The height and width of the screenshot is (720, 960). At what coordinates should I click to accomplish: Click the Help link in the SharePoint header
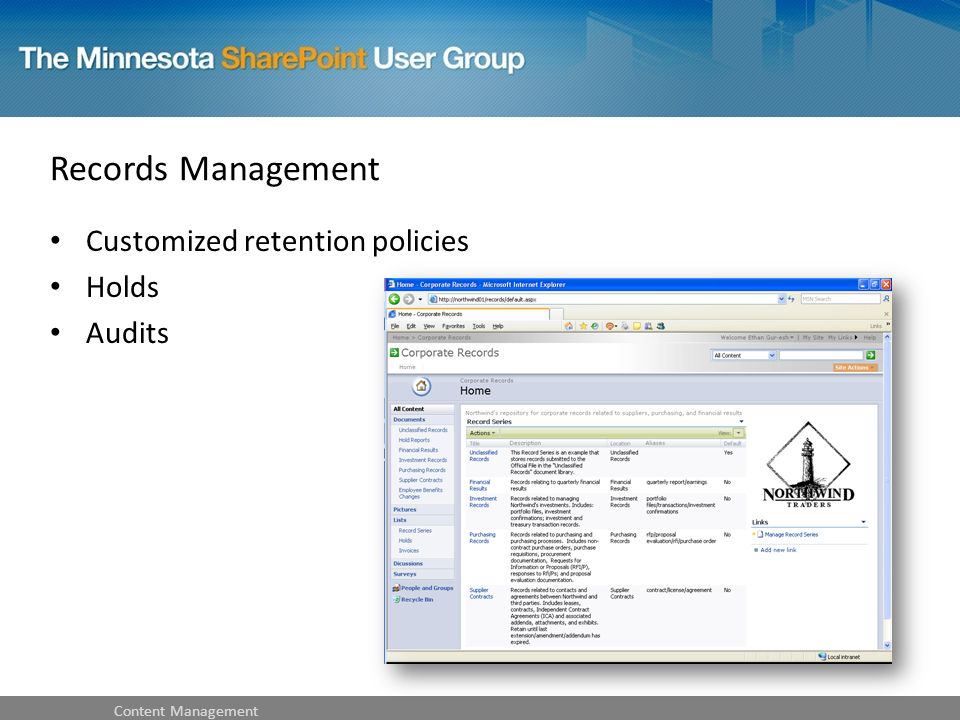point(869,337)
